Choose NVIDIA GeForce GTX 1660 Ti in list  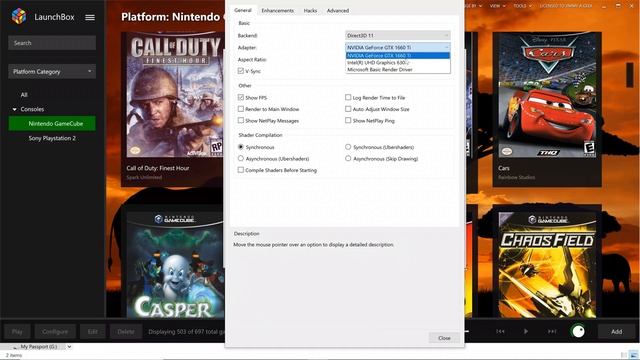pyautogui.click(x=398, y=56)
